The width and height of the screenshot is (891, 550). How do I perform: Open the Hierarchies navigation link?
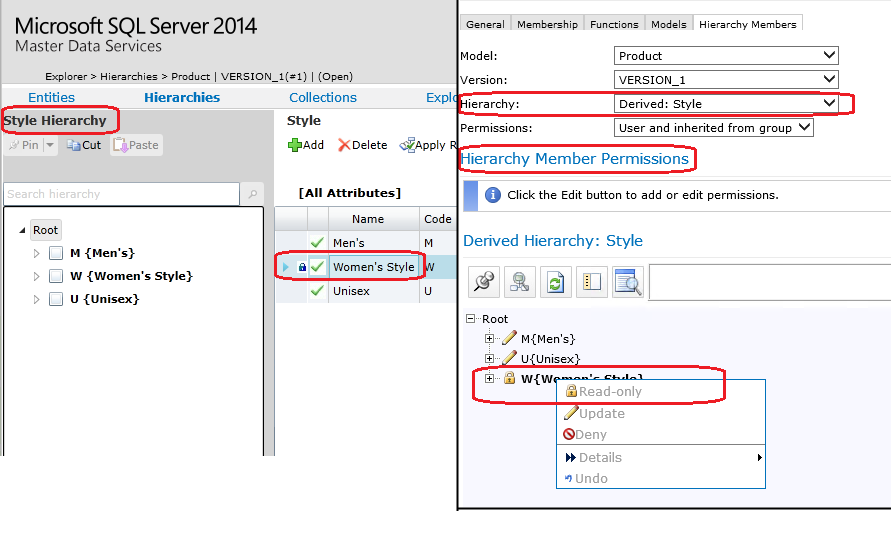click(182, 97)
